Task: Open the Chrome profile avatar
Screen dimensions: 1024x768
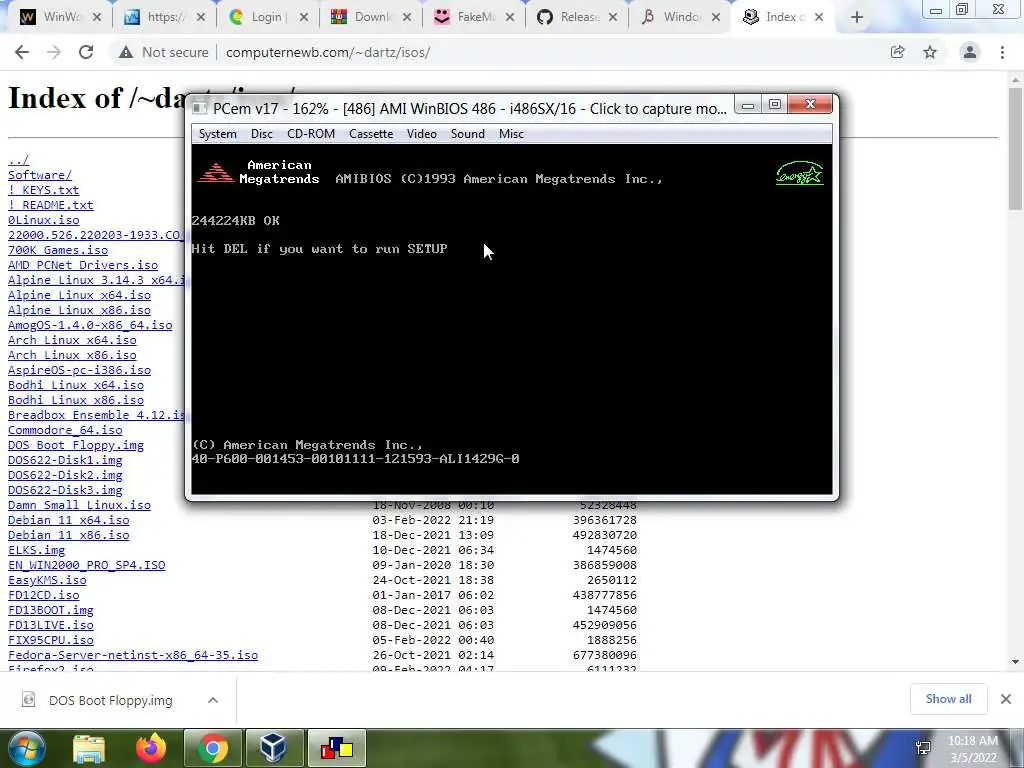Action: tap(970, 52)
